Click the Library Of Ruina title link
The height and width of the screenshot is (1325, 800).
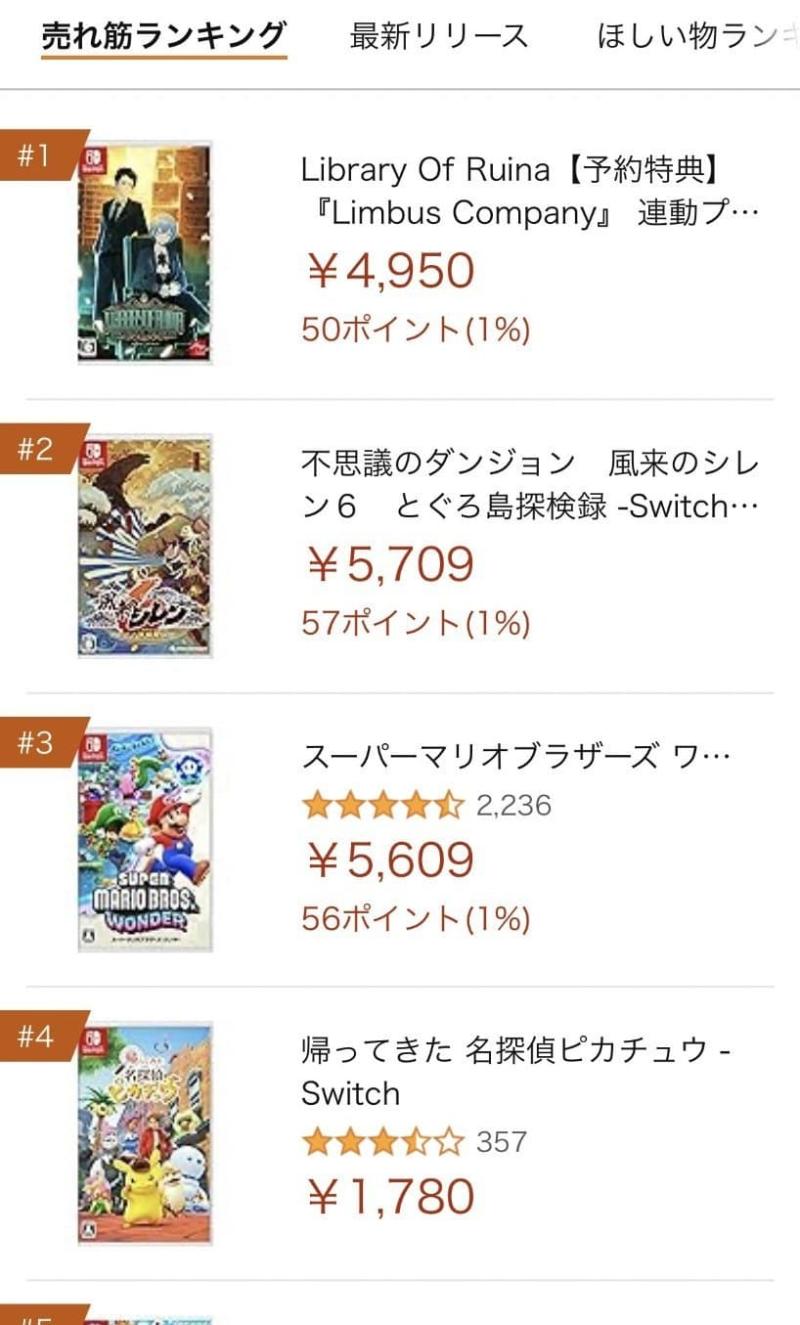pyautogui.click(x=530, y=190)
